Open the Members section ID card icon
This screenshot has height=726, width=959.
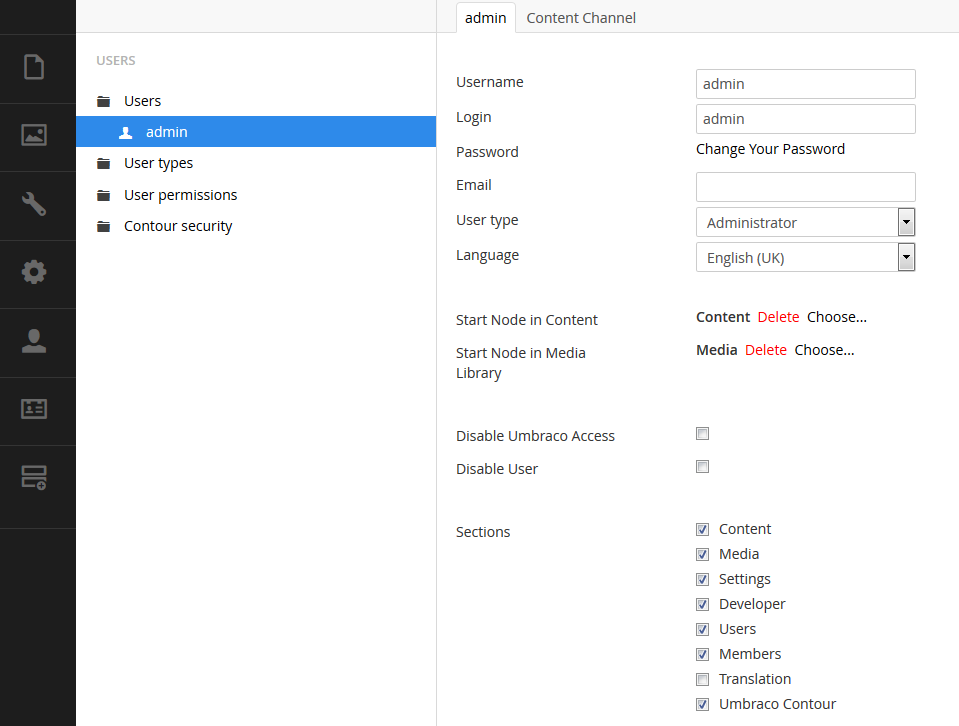pos(34,409)
